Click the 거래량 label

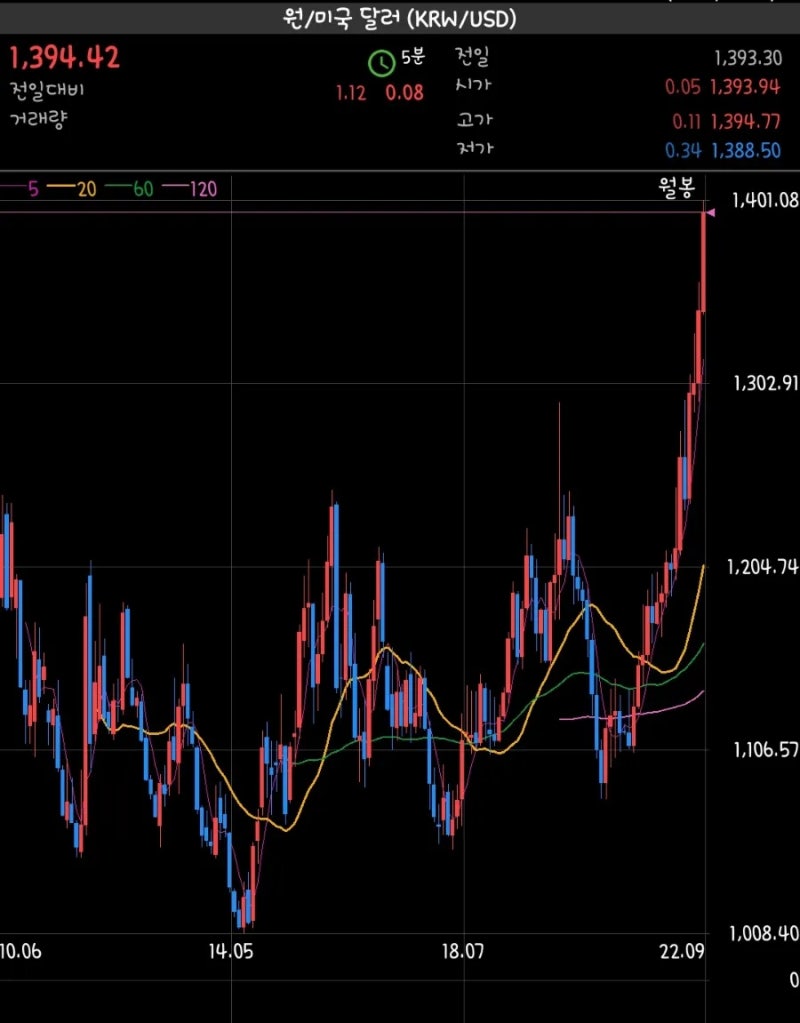click(x=38, y=119)
